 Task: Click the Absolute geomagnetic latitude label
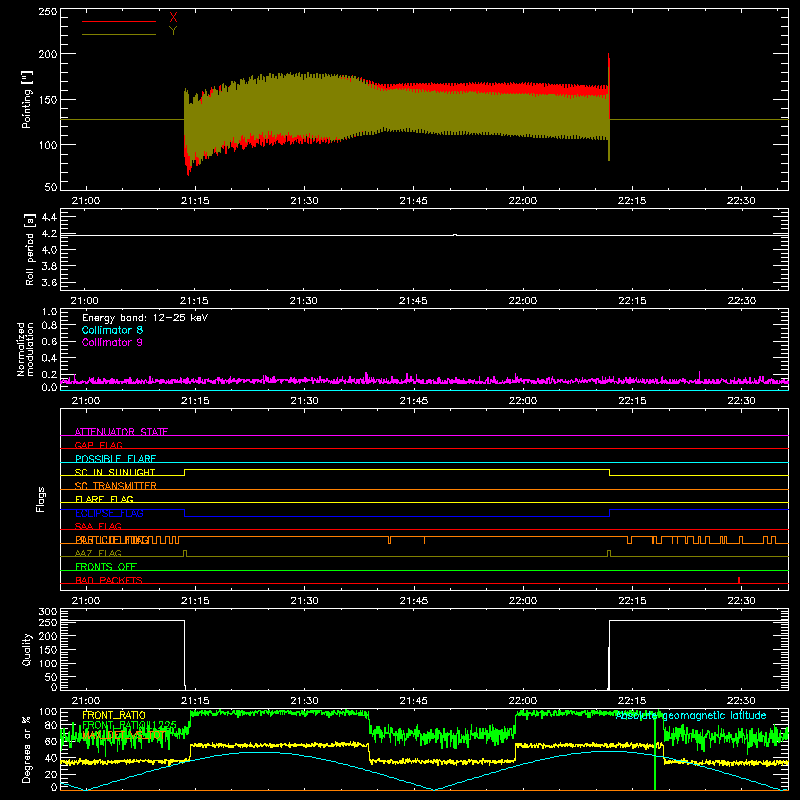click(691, 716)
